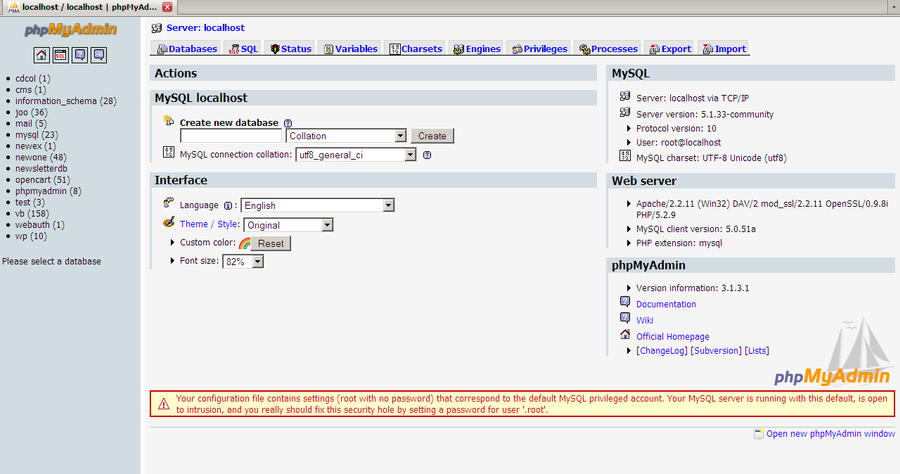Image resolution: width=900 pixels, height=474 pixels.
Task: Open the SQL query window icon
Action: (x=60, y=55)
